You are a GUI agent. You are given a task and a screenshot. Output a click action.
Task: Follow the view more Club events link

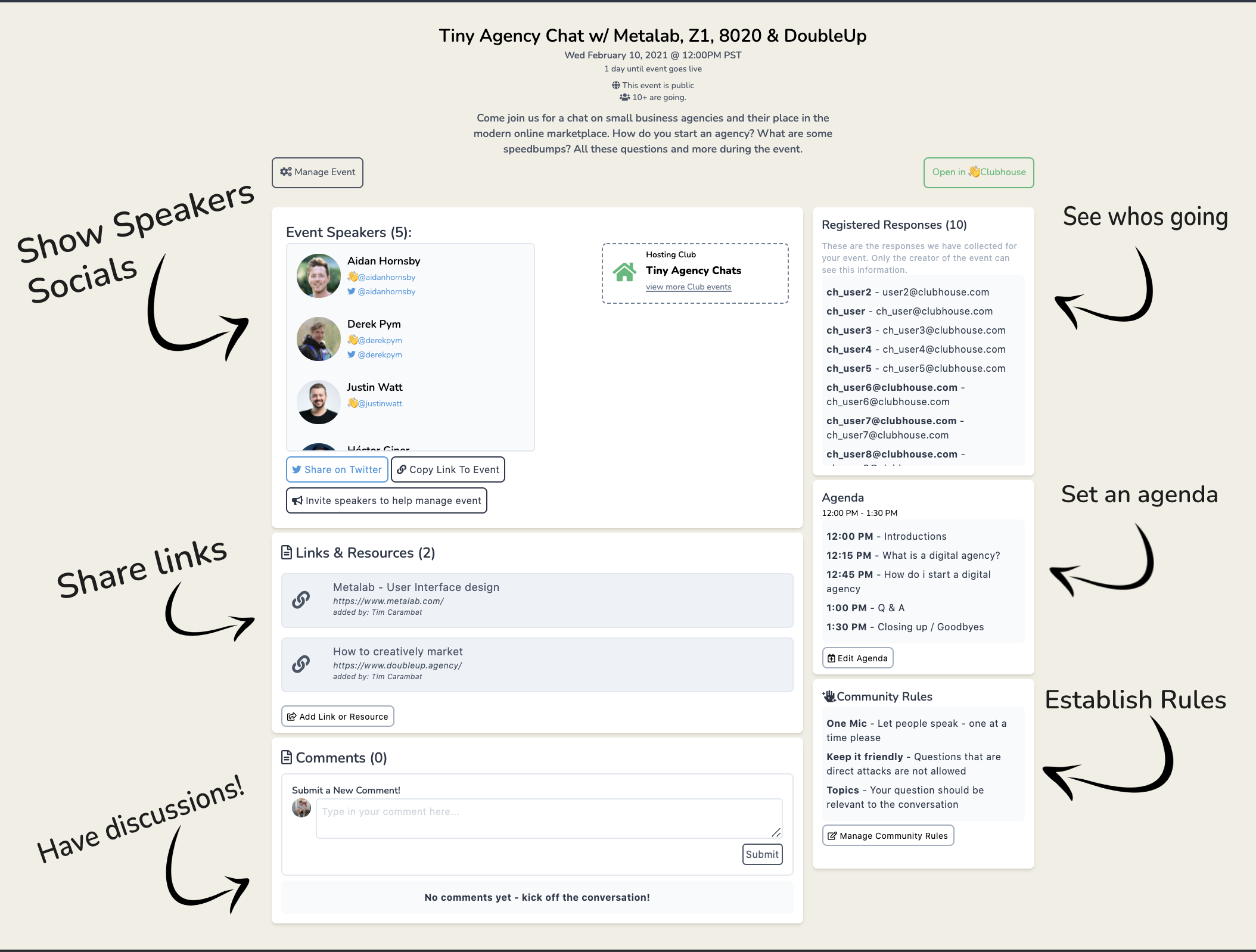688,287
